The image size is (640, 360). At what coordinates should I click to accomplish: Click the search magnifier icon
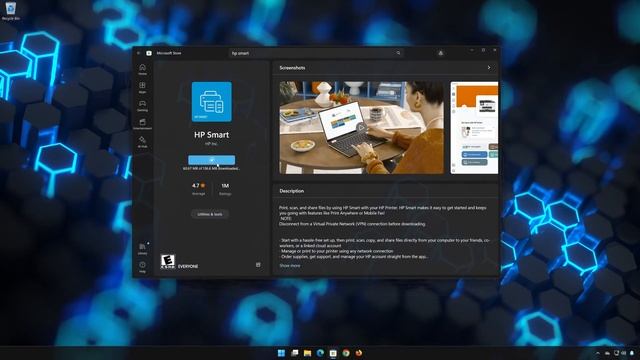(398, 53)
